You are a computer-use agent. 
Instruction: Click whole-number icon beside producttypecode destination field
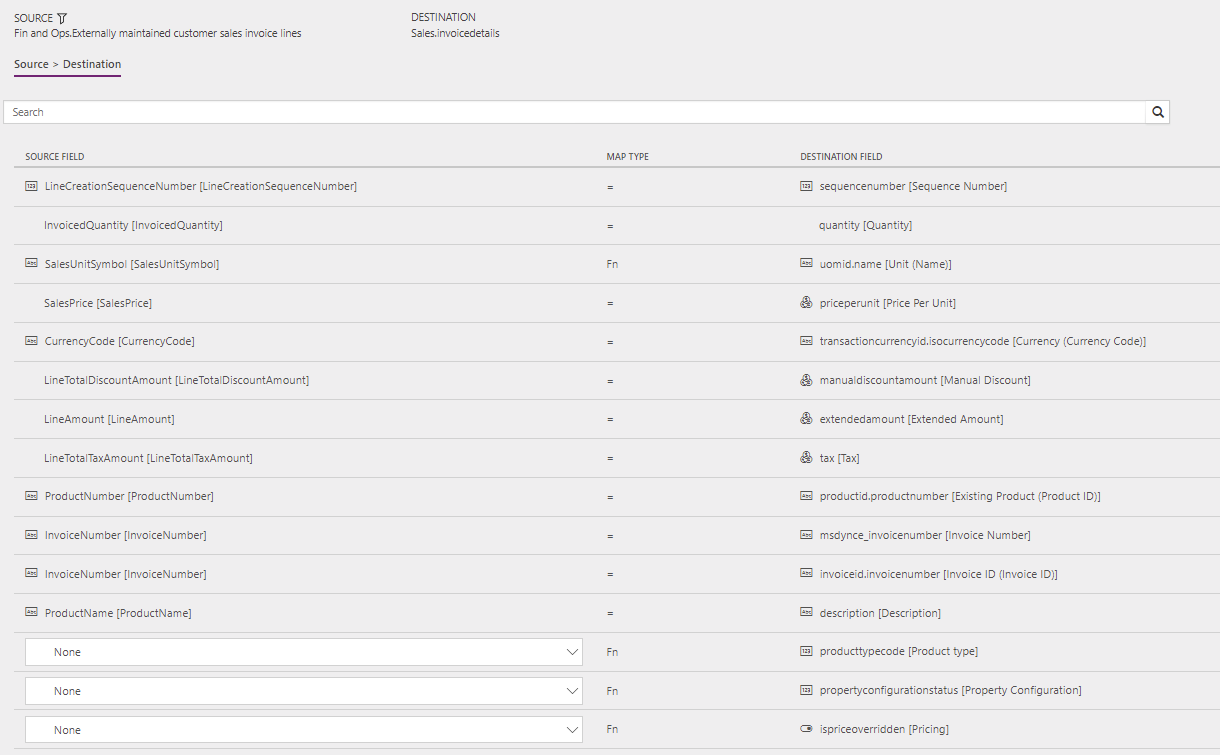[x=806, y=651]
